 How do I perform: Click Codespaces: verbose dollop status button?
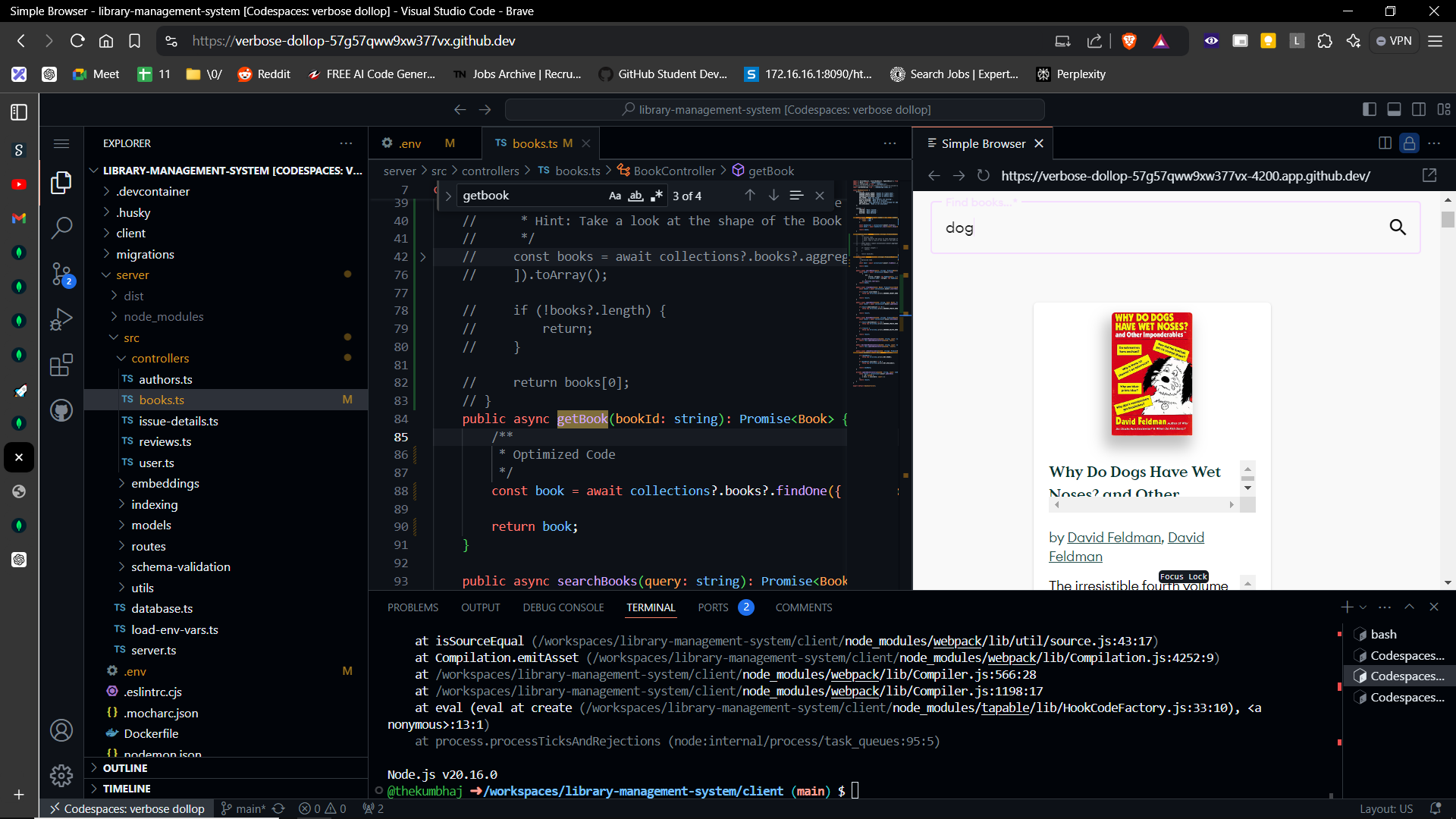pos(127,808)
